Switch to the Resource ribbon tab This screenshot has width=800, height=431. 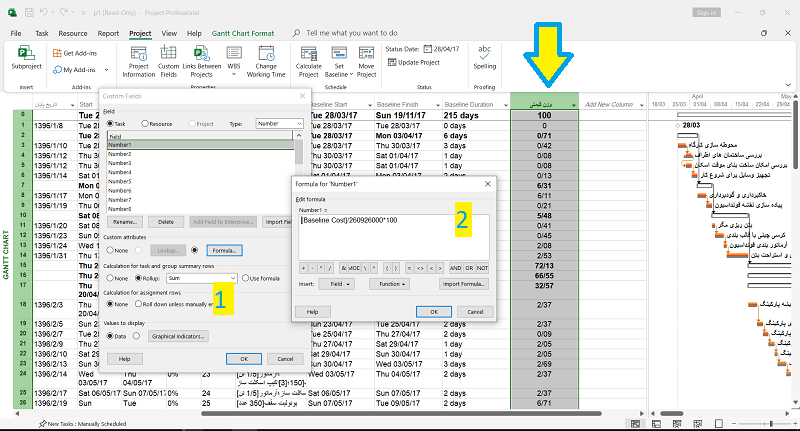[x=73, y=33]
